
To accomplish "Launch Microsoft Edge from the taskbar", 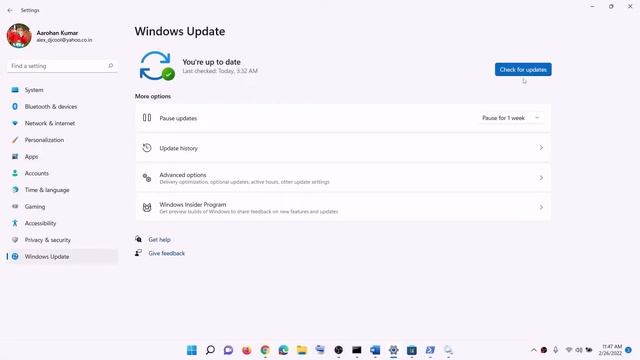I will 283,350.
